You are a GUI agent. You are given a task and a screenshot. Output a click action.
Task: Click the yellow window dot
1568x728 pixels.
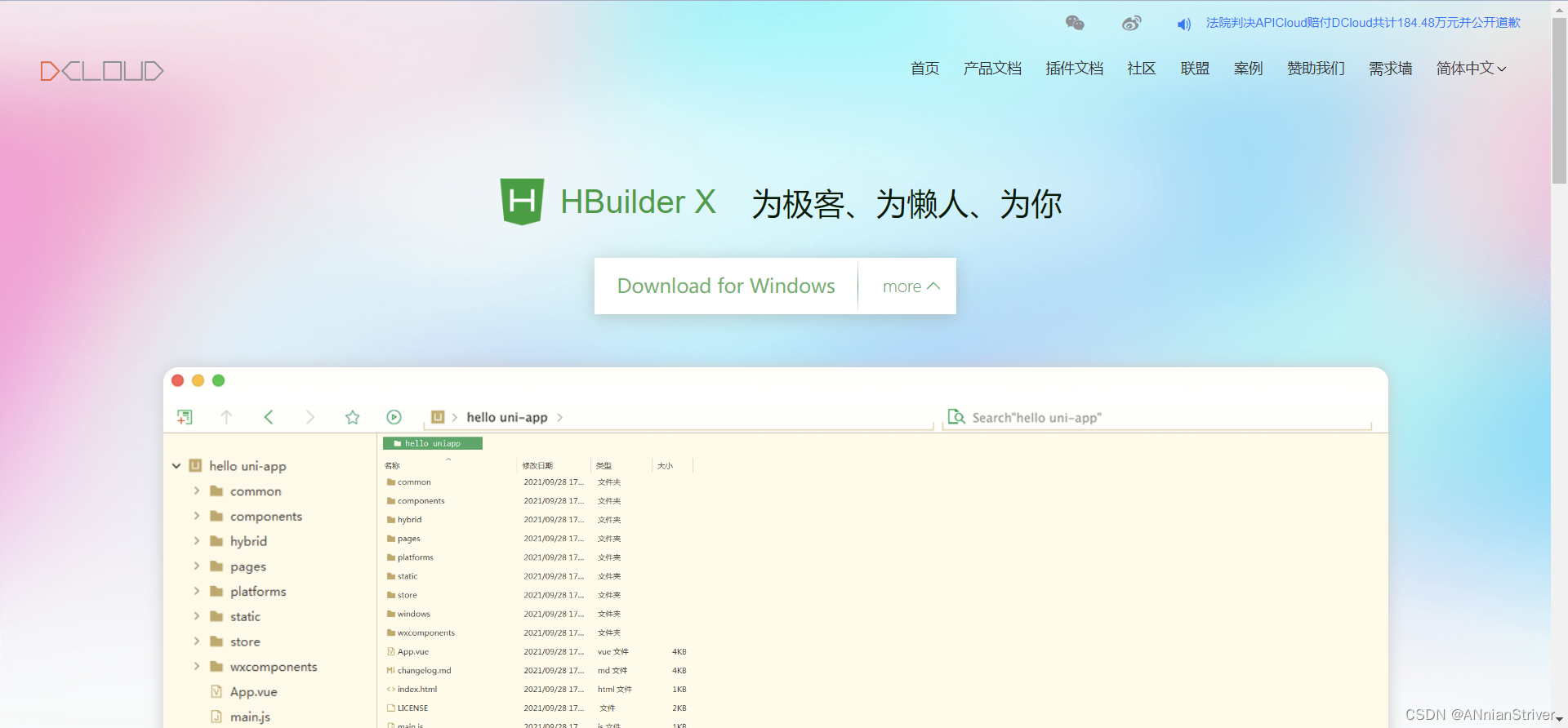[198, 380]
